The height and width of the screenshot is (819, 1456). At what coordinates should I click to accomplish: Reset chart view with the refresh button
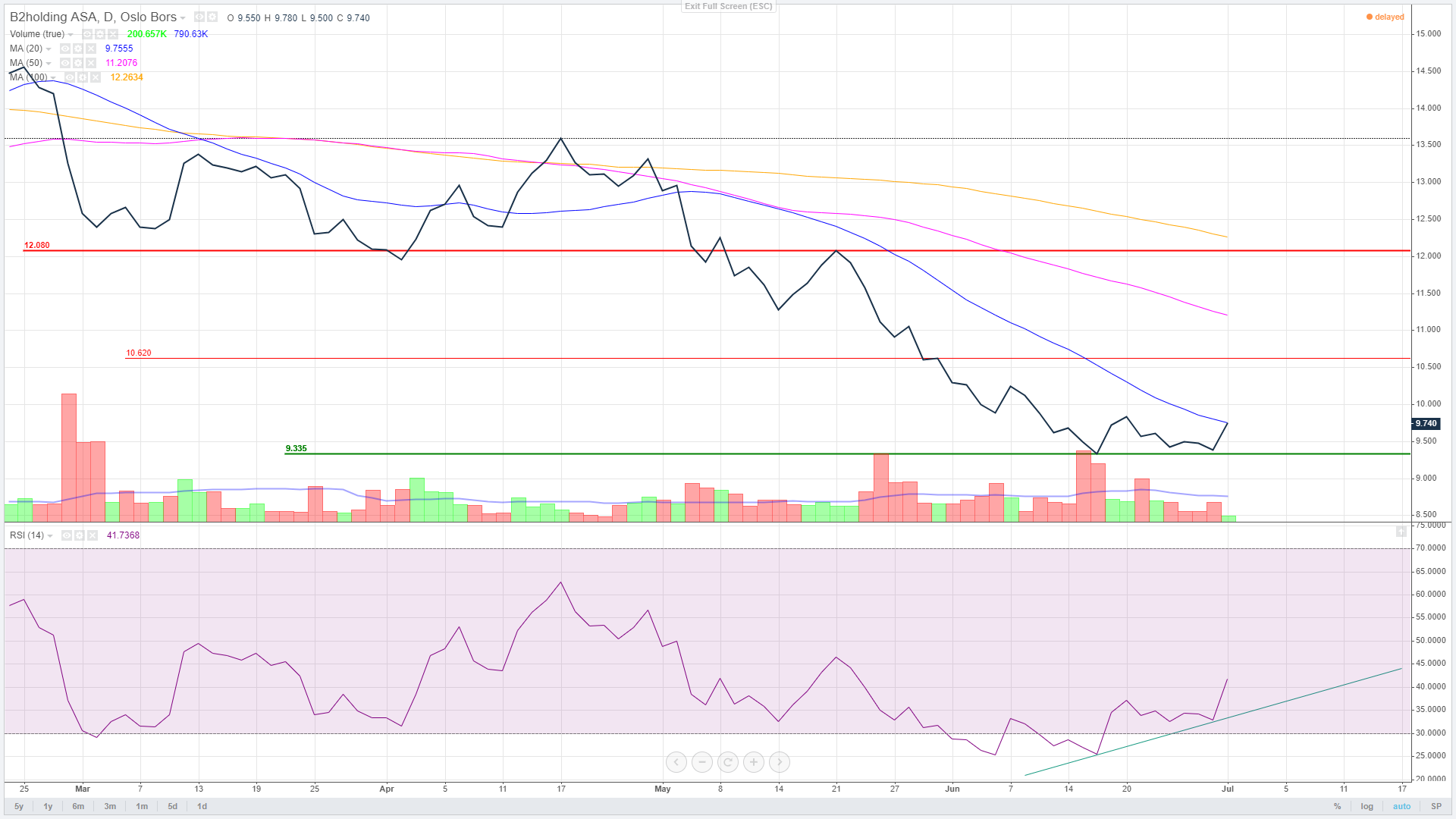728,762
